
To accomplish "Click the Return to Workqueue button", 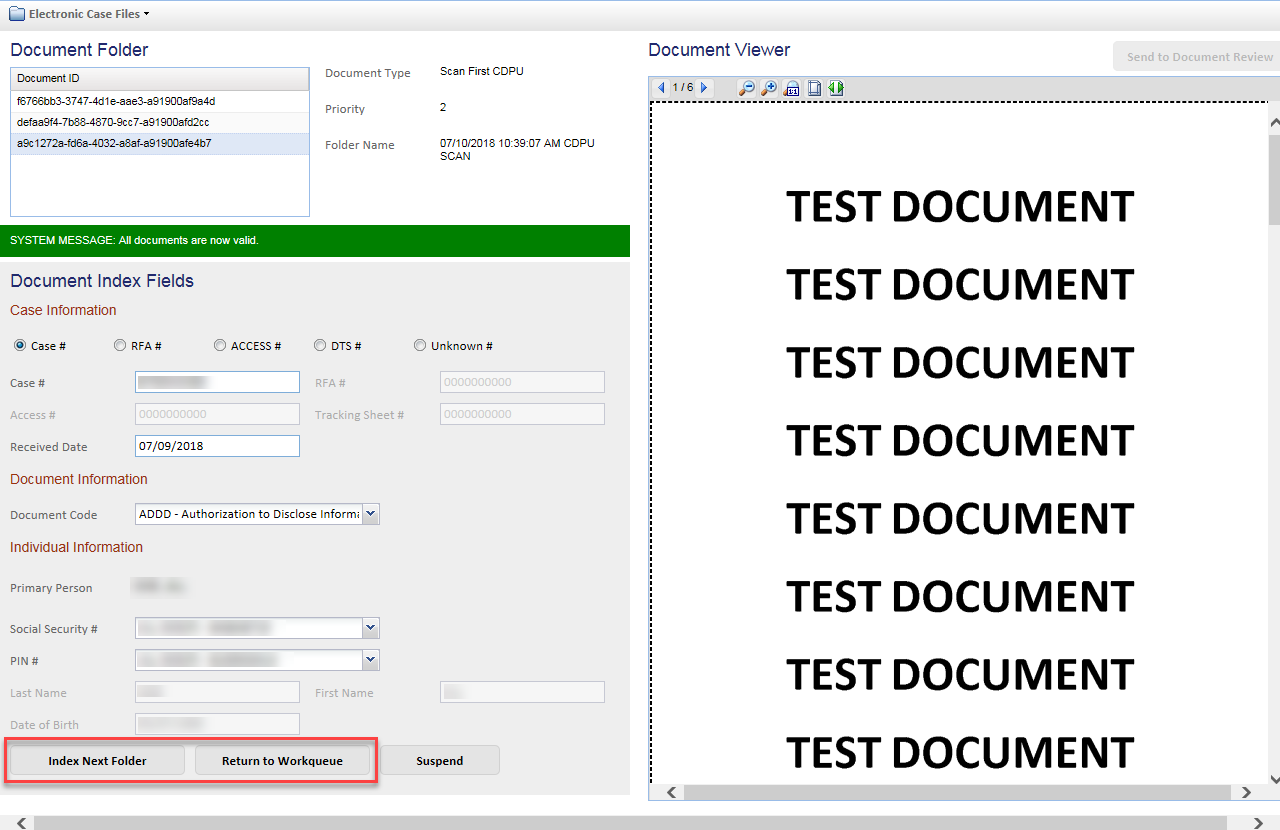I will 282,761.
